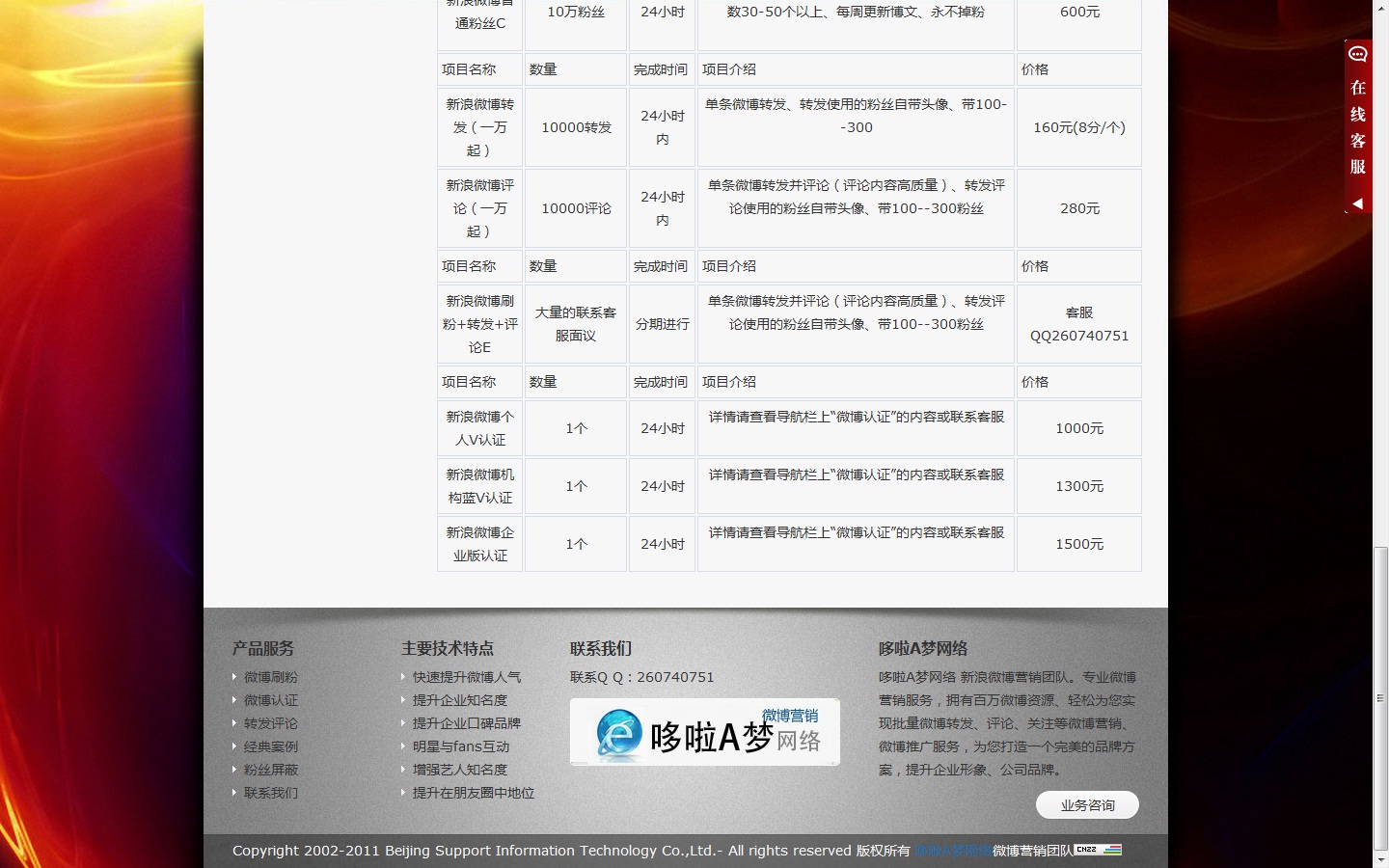Click the 联系我们 footer heading
This screenshot has height=868, width=1389.
pos(601,648)
